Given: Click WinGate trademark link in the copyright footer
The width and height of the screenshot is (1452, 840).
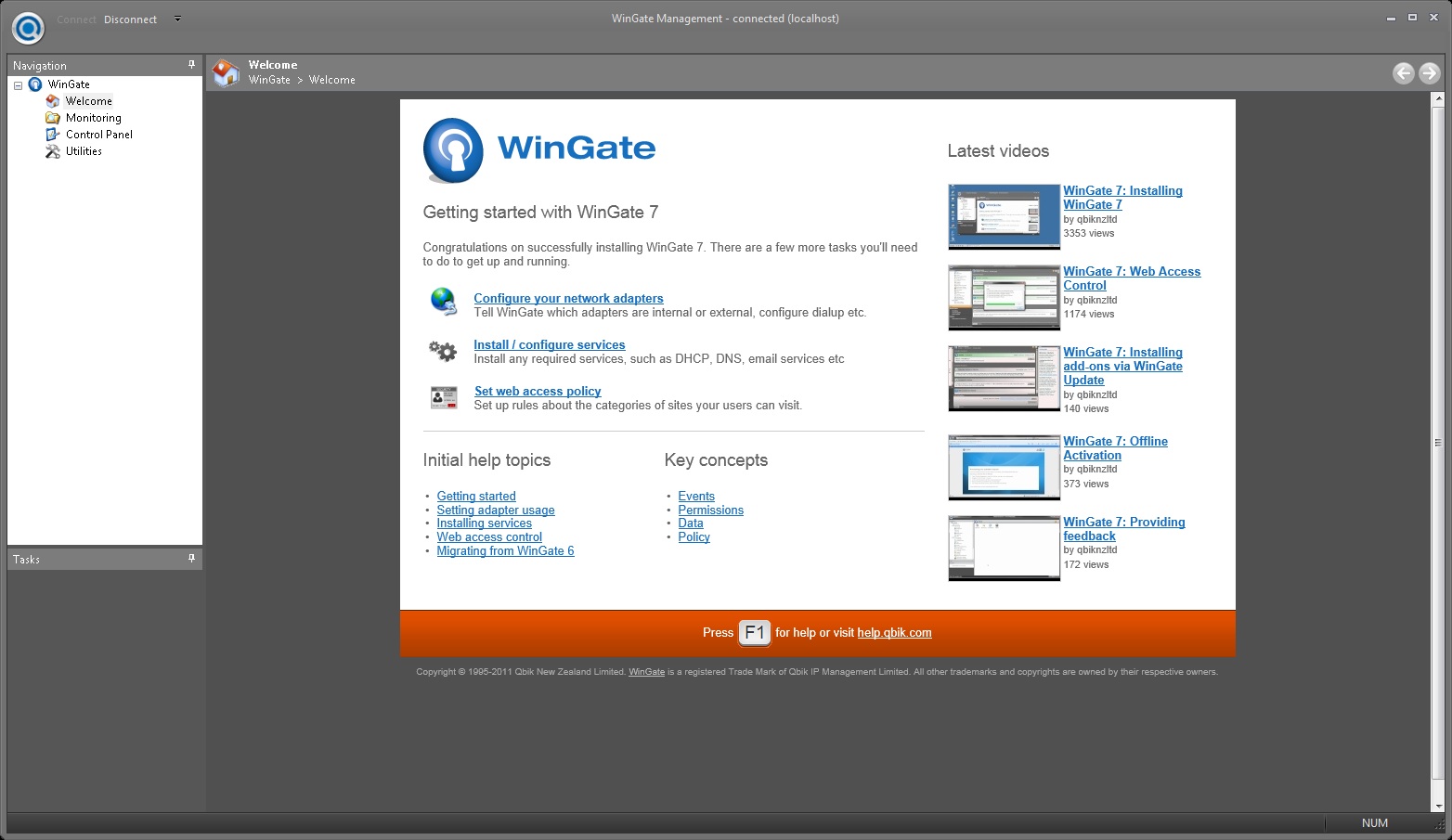Looking at the screenshot, I should pyautogui.click(x=646, y=672).
